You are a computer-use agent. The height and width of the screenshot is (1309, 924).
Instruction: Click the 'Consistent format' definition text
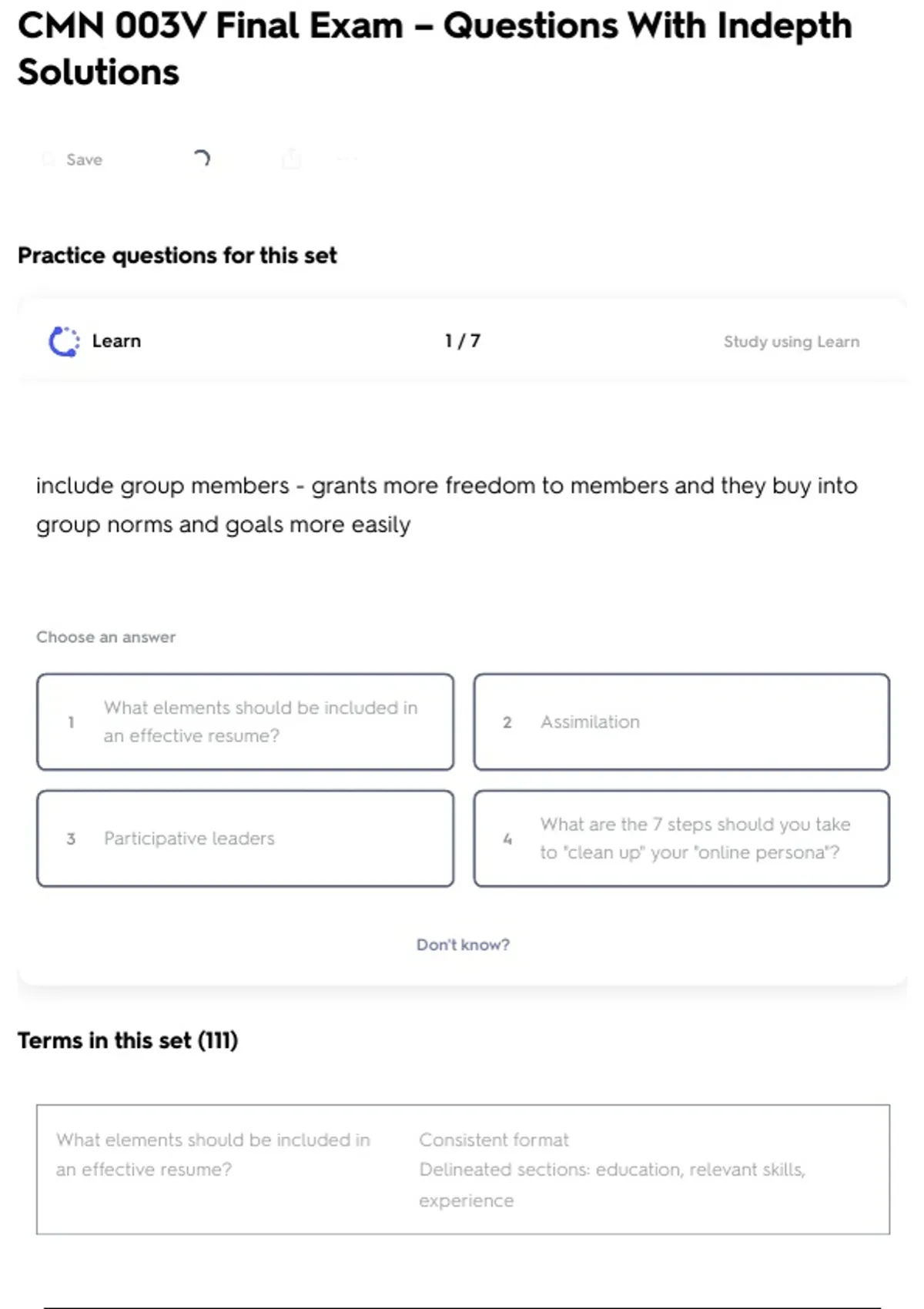coord(494,1140)
